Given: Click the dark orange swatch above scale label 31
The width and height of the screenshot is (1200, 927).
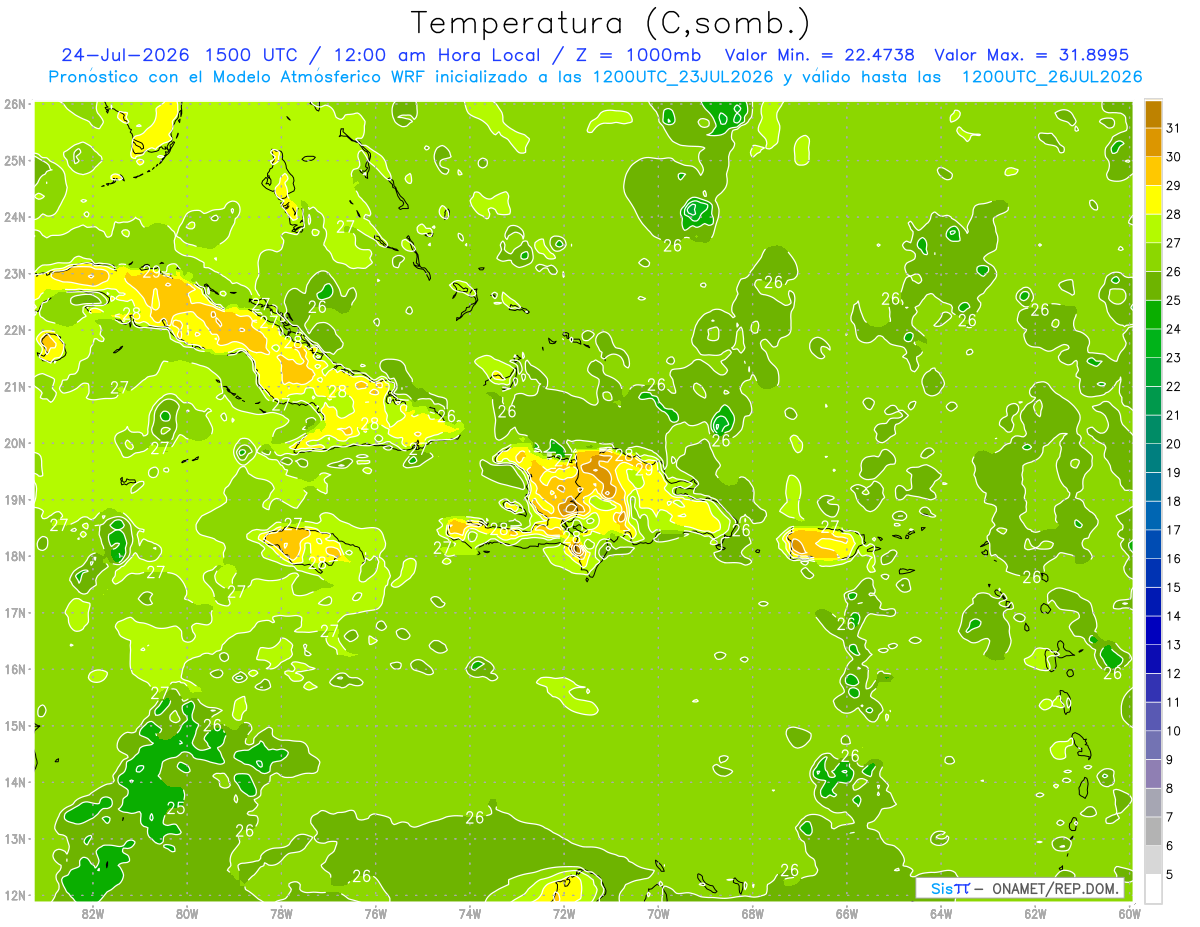Looking at the screenshot, I should (1153, 114).
